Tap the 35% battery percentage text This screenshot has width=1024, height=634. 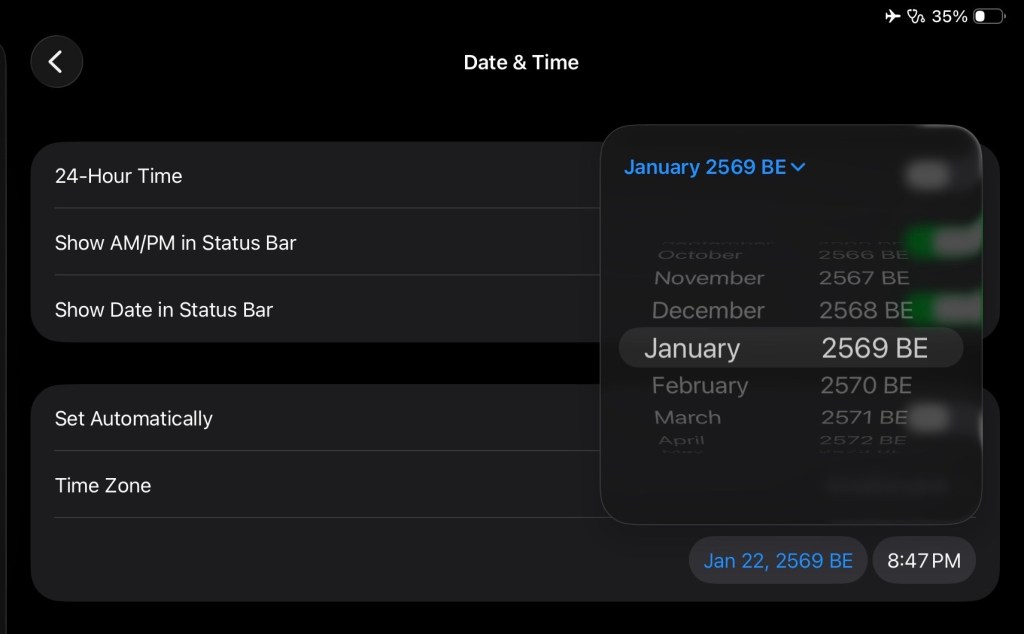click(949, 16)
